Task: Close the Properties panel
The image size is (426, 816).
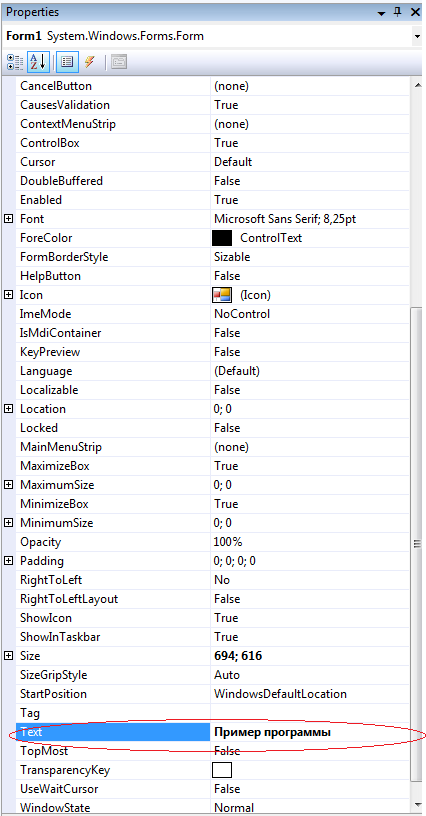Action: pos(416,12)
